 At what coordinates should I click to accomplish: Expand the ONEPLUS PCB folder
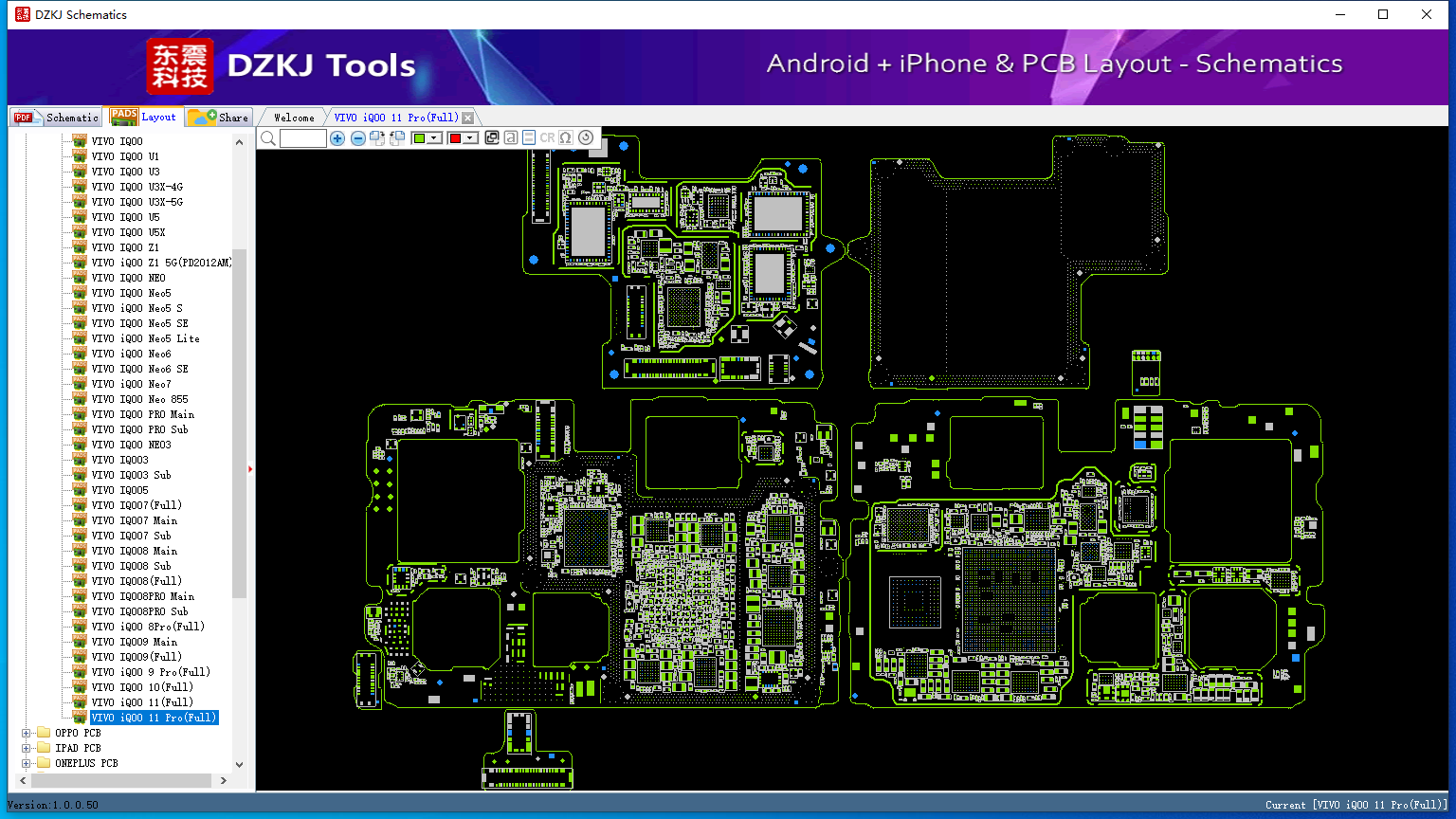coord(27,763)
